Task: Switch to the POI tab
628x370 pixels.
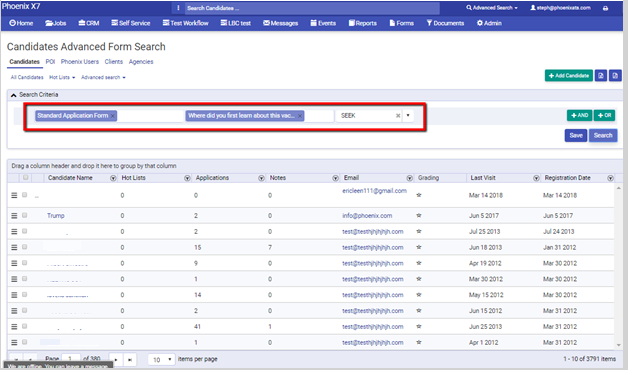Action: [x=50, y=62]
